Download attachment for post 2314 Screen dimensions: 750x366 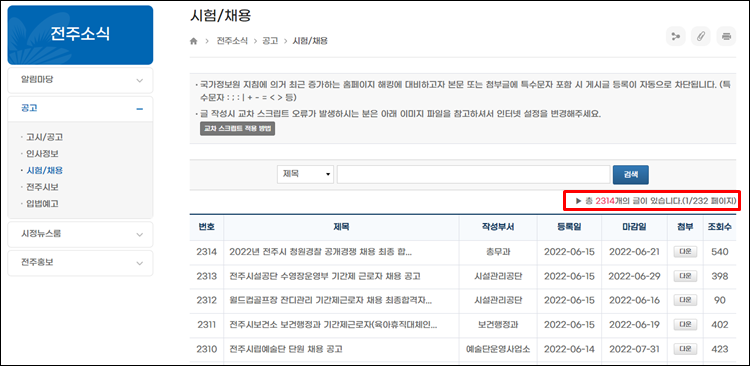[685, 252]
